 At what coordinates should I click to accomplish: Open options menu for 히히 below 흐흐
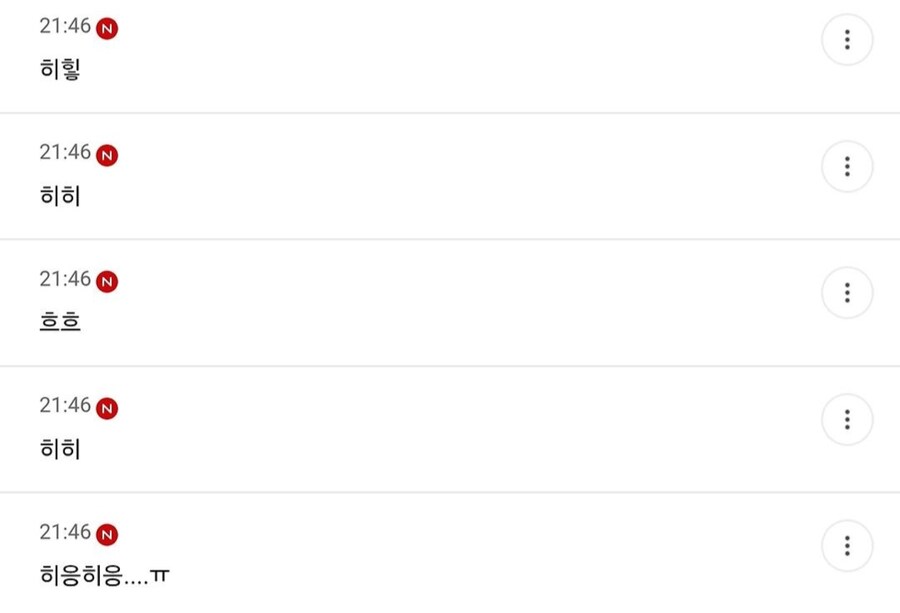tap(847, 419)
